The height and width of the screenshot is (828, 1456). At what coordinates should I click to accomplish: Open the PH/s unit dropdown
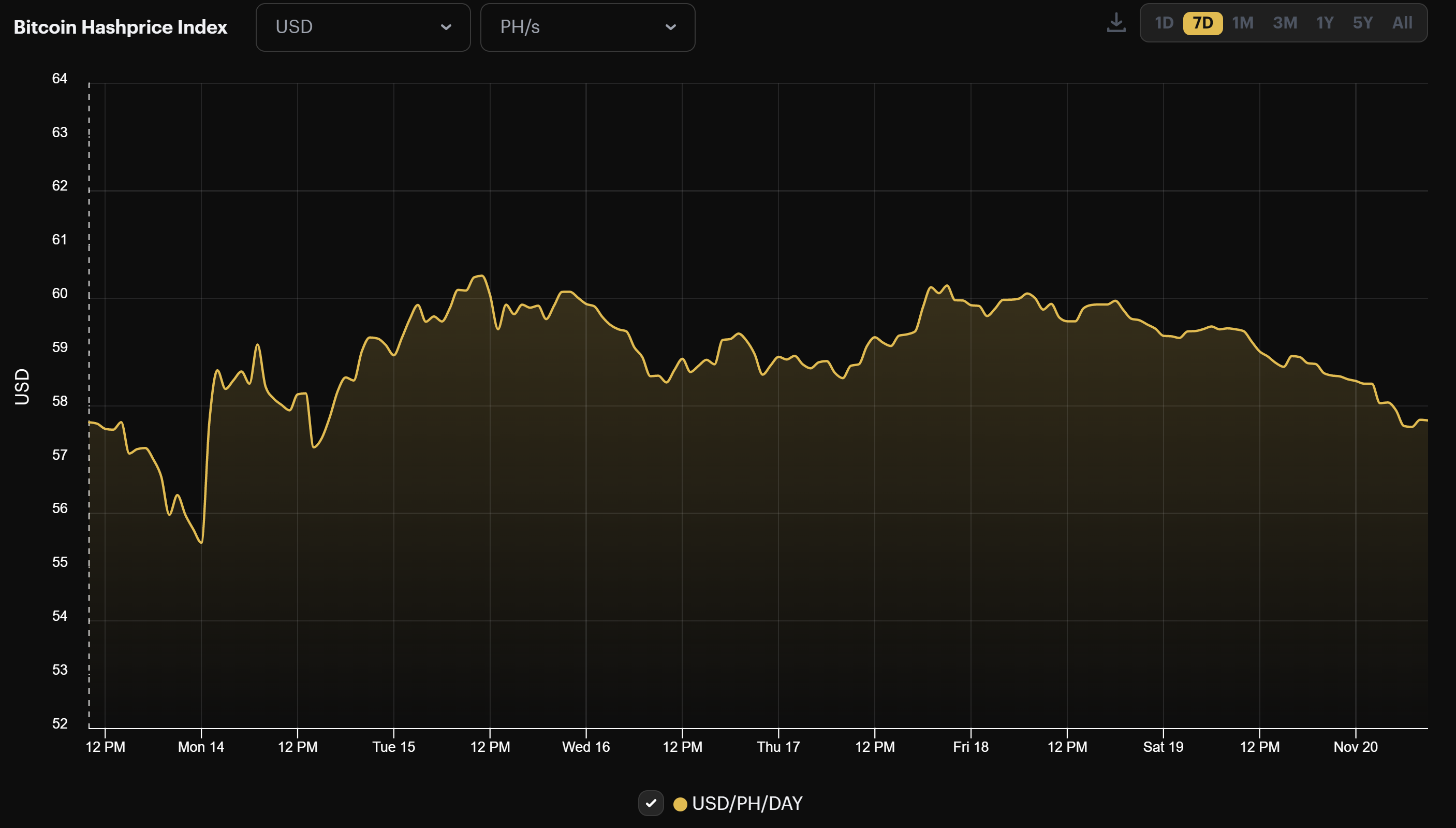click(x=587, y=27)
